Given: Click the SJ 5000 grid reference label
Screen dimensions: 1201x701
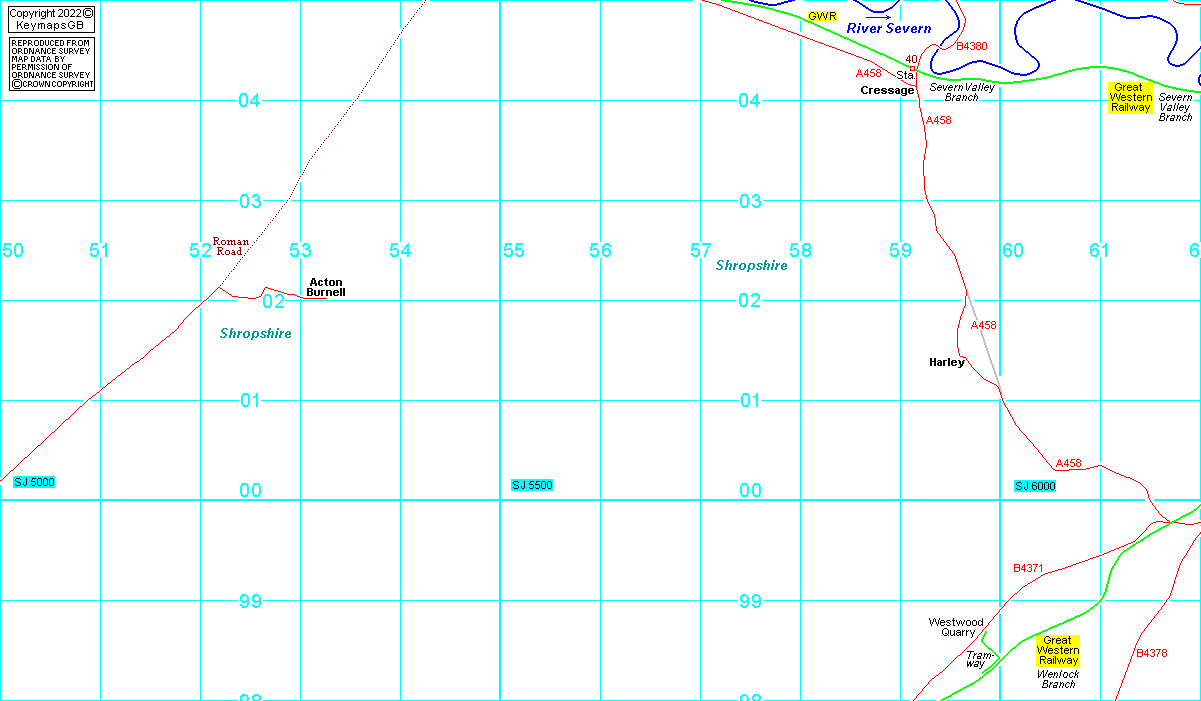Looking at the screenshot, I should [34, 482].
